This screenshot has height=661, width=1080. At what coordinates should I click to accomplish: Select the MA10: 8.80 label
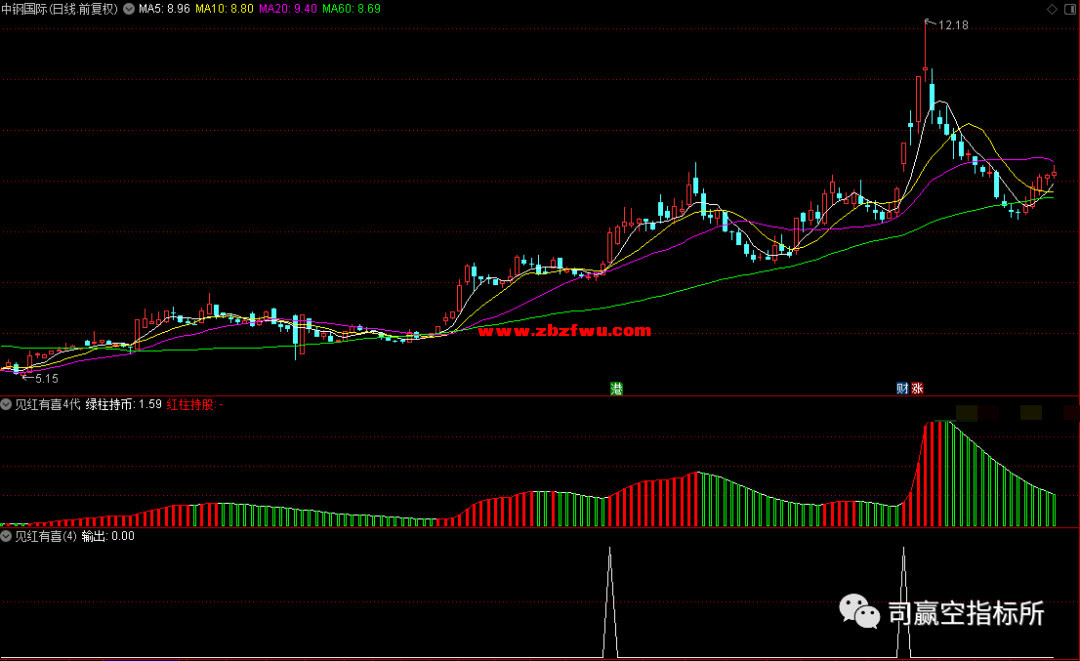pos(225,9)
